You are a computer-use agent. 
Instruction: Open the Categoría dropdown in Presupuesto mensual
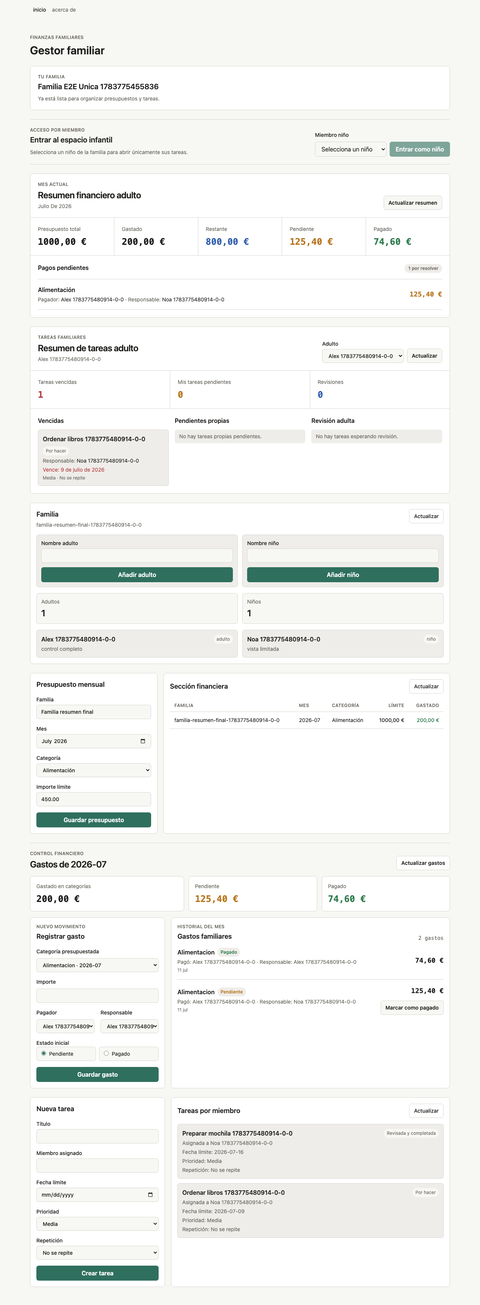pos(94,771)
